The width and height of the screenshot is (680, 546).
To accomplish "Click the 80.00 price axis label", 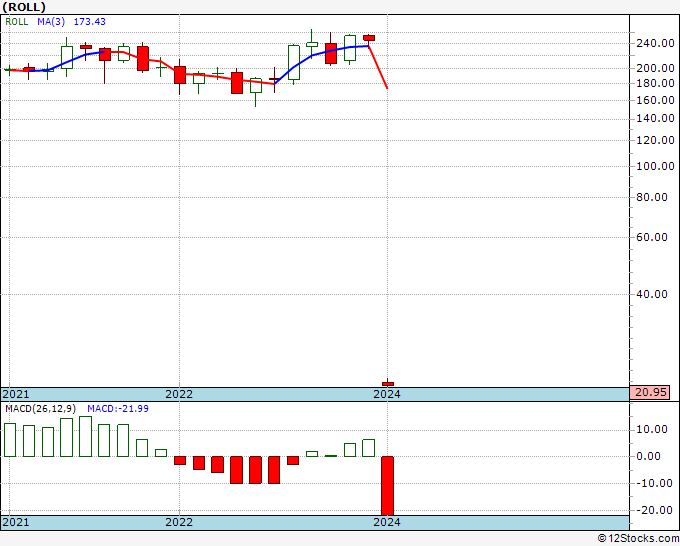I will [x=651, y=197].
